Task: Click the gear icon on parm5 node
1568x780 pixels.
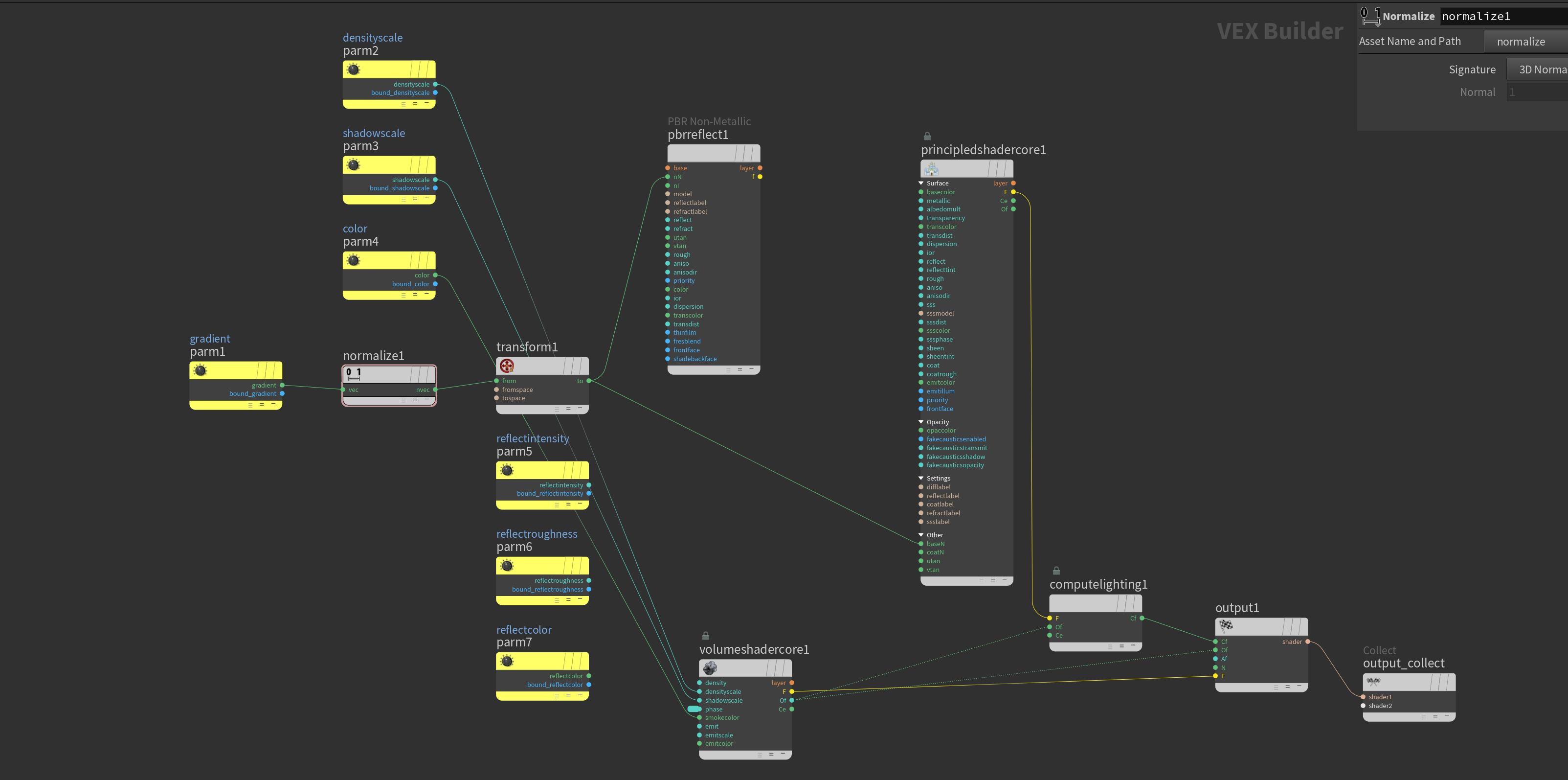Action: (507, 470)
